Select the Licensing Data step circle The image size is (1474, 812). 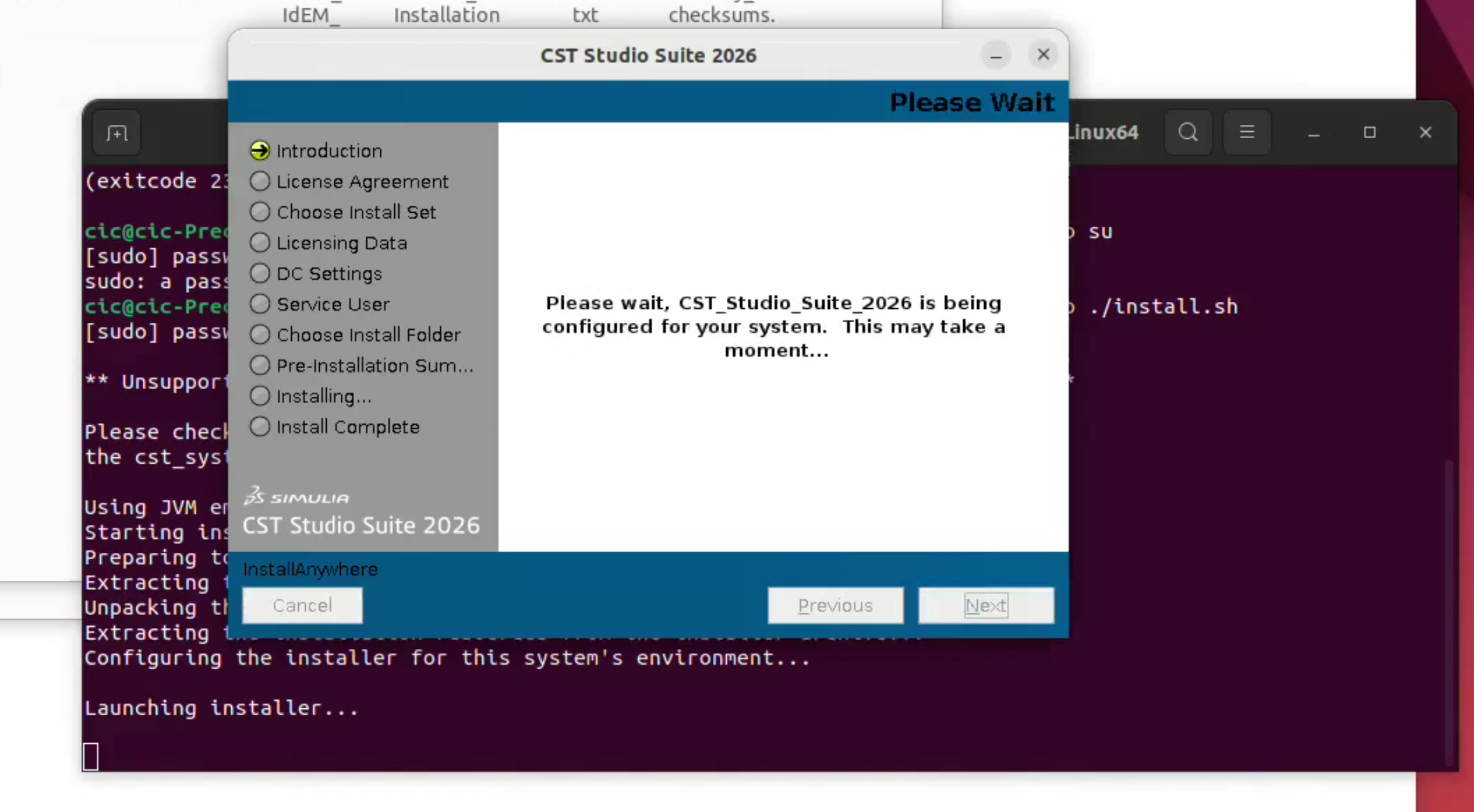(x=260, y=243)
